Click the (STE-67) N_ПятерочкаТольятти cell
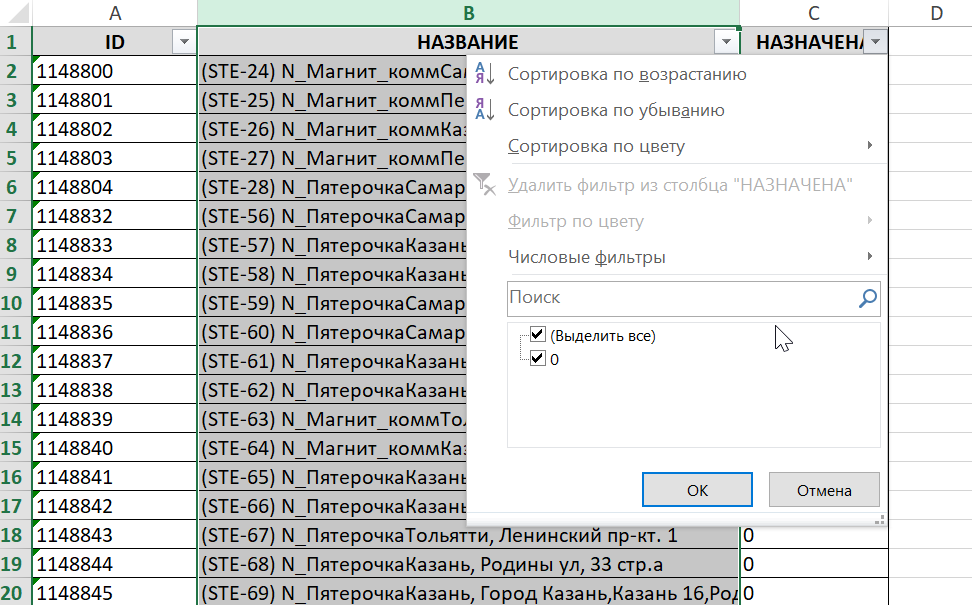Image resolution: width=972 pixels, height=605 pixels. pyautogui.click(x=469, y=534)
